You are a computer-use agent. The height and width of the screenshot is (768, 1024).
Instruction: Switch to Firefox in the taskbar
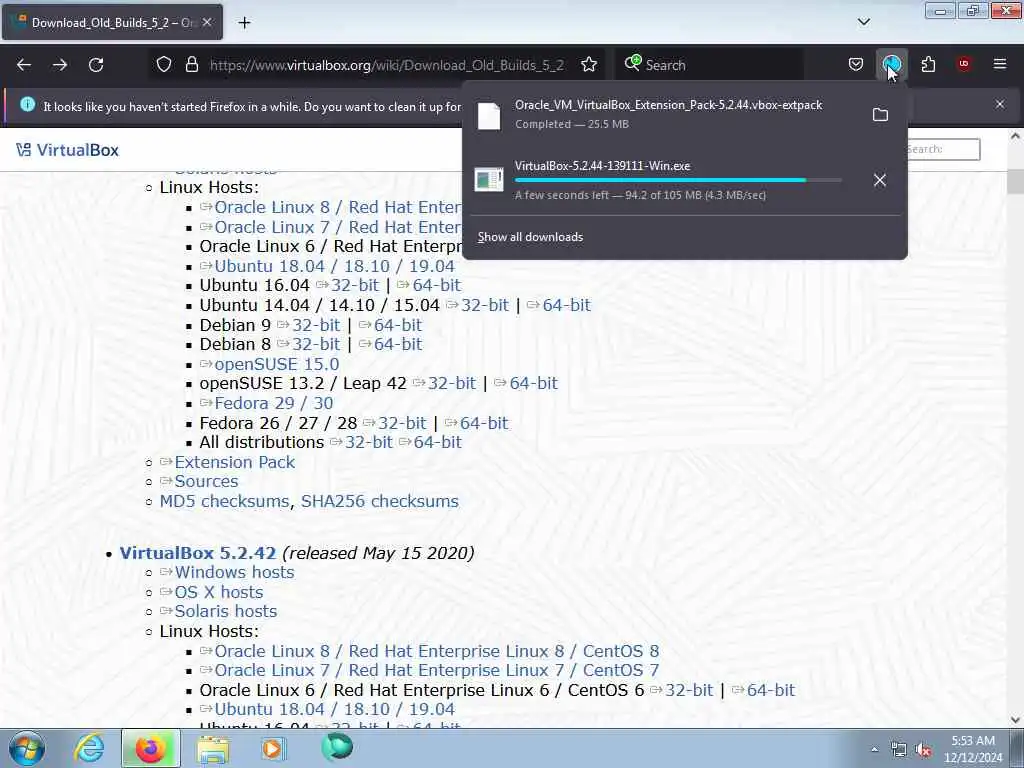pos(151,748)
